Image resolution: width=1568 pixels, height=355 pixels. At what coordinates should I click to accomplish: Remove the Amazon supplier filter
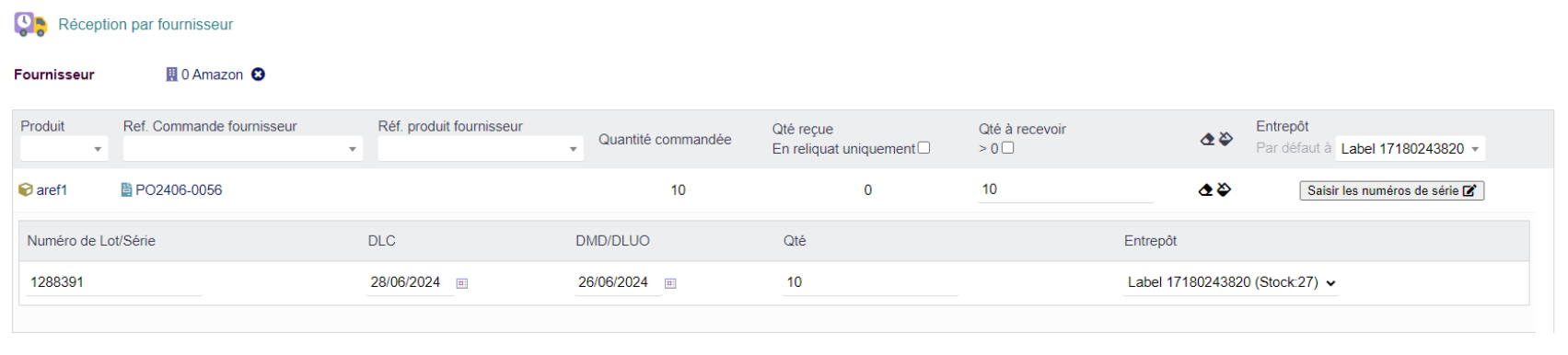pyautogui.click(x=258, y=74)
